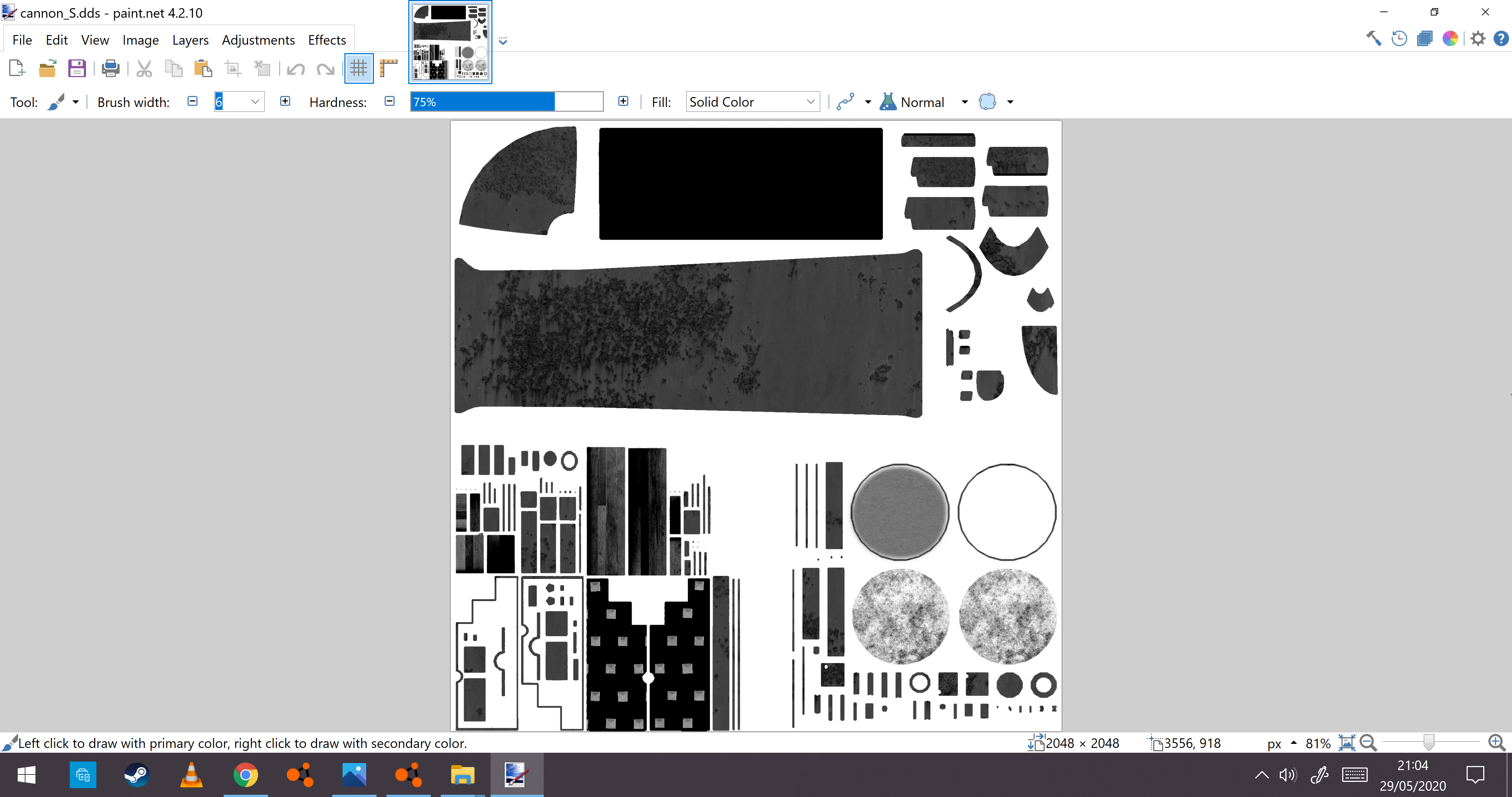Image resolution: width=1512 pixels, height=797 pixels.
Task: Print the image using the printer icon
Action: [x=110, y=69]
